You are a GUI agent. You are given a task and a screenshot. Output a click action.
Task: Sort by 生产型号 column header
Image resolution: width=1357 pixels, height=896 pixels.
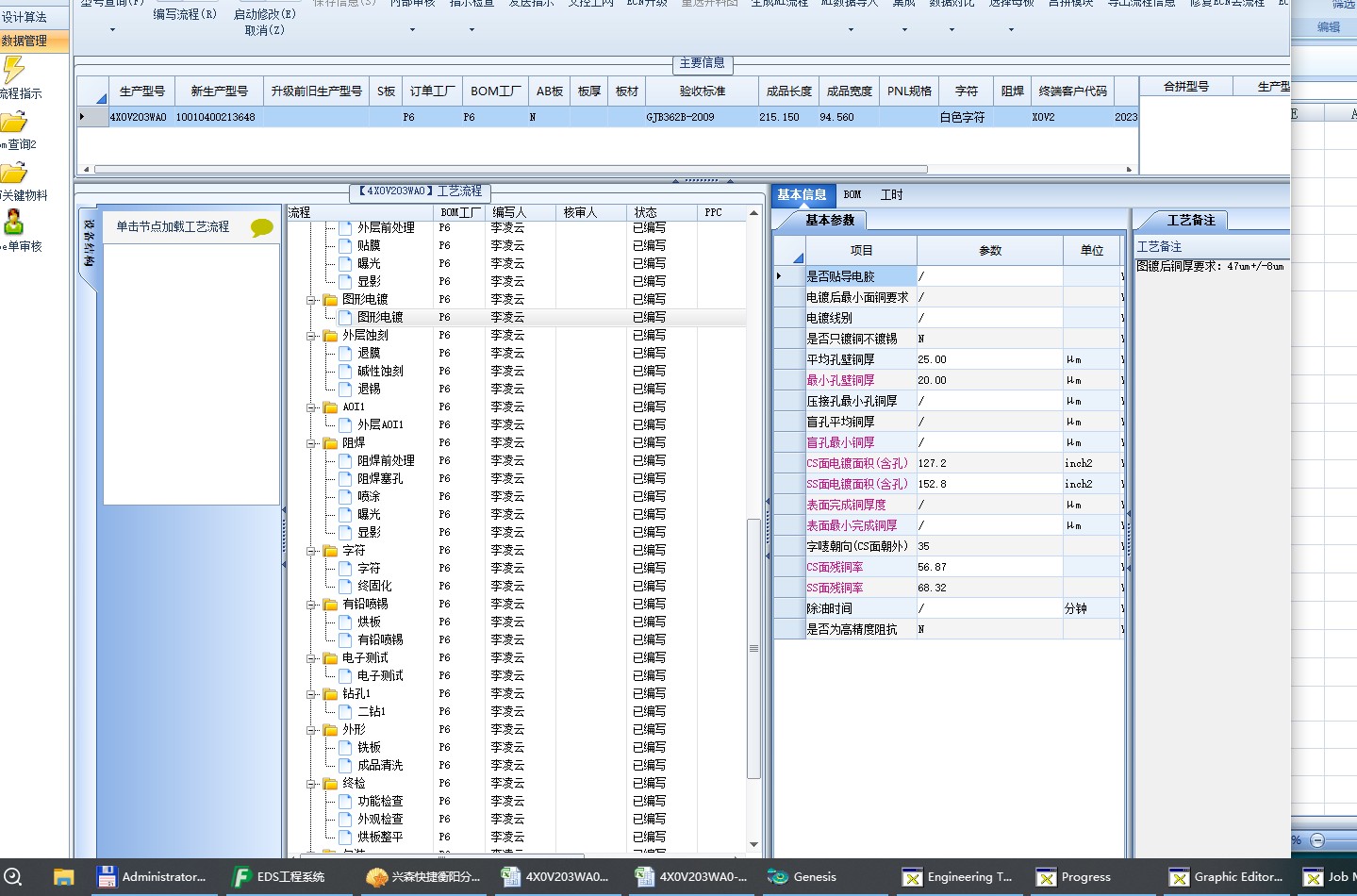point(142,91)
